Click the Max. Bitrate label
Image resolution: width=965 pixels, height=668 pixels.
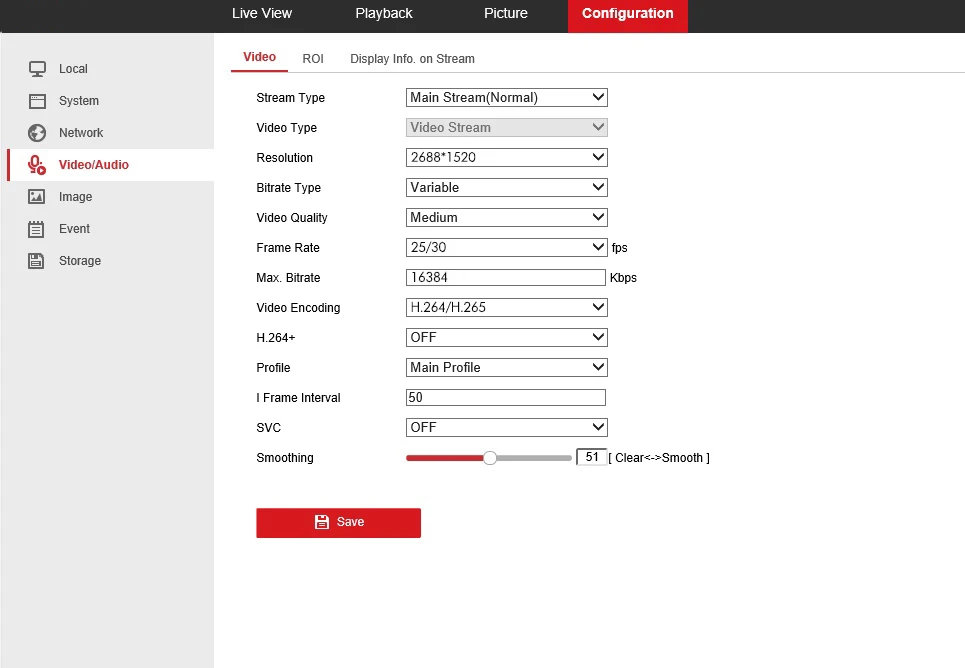tap(288, 278)
